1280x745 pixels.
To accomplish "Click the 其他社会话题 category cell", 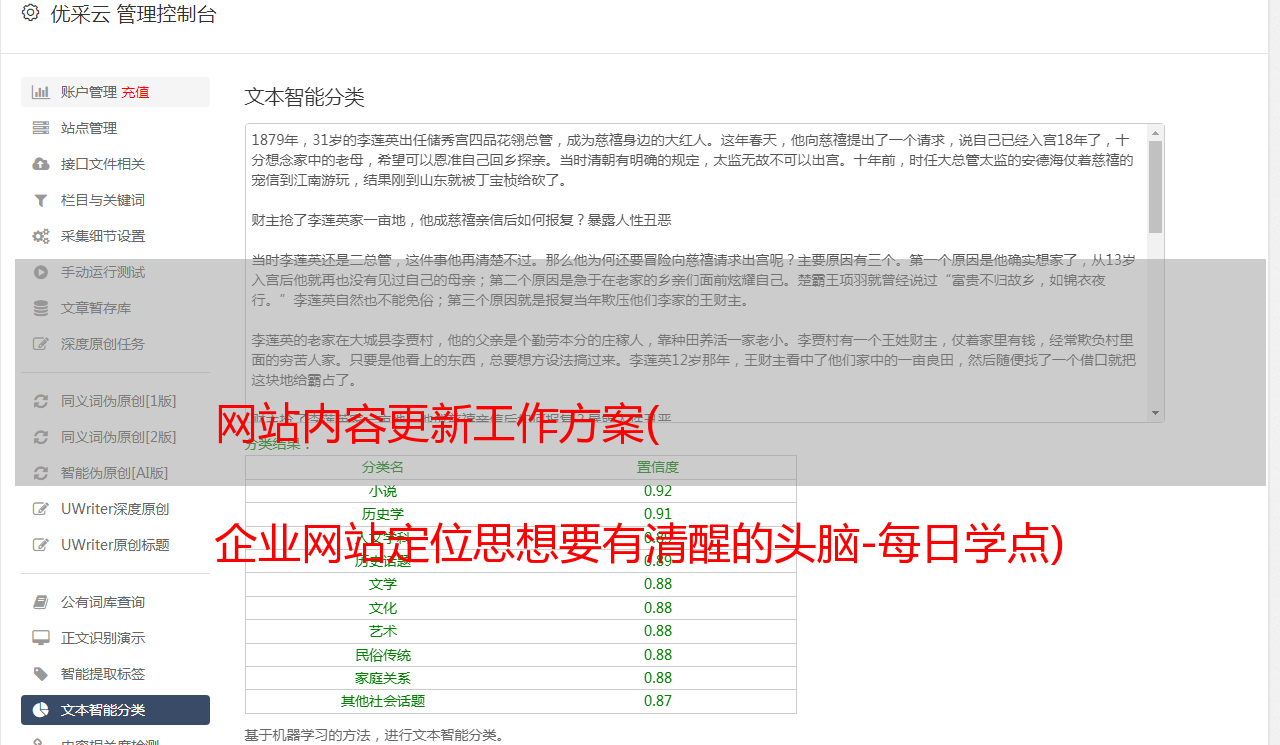I will 383,701.
